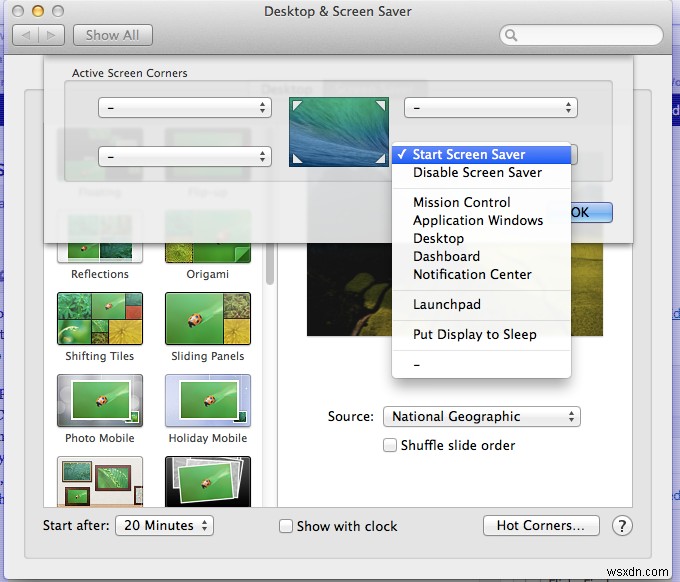Open the top-right corner action dropdown
The width and height of the screenshot is (680, 582).
point(490,108)
